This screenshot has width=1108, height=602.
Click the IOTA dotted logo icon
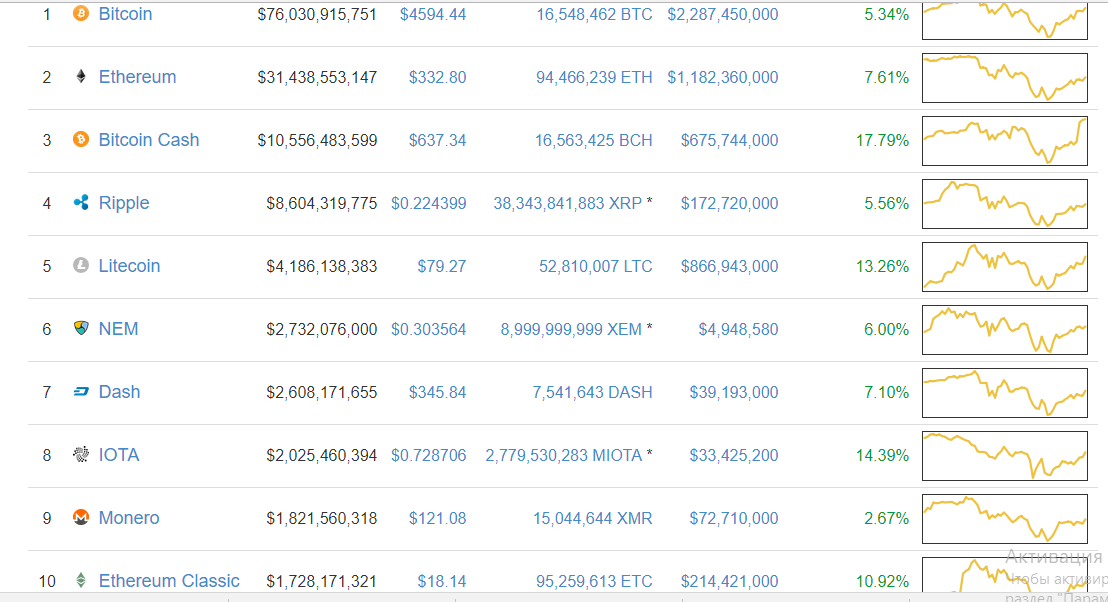pyautogui.click(x=81, y=455)
